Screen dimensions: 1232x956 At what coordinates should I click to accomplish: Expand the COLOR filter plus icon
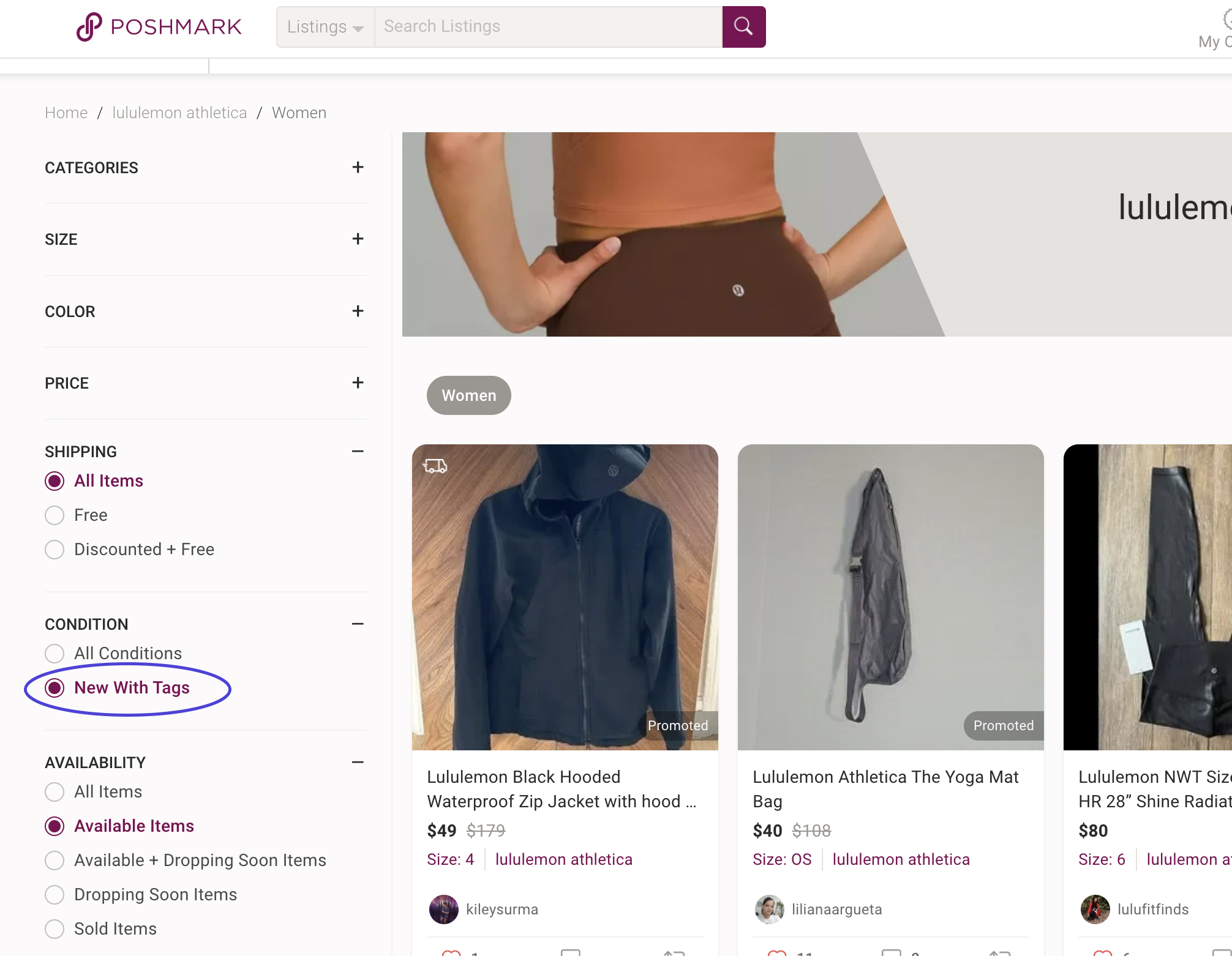358,311
